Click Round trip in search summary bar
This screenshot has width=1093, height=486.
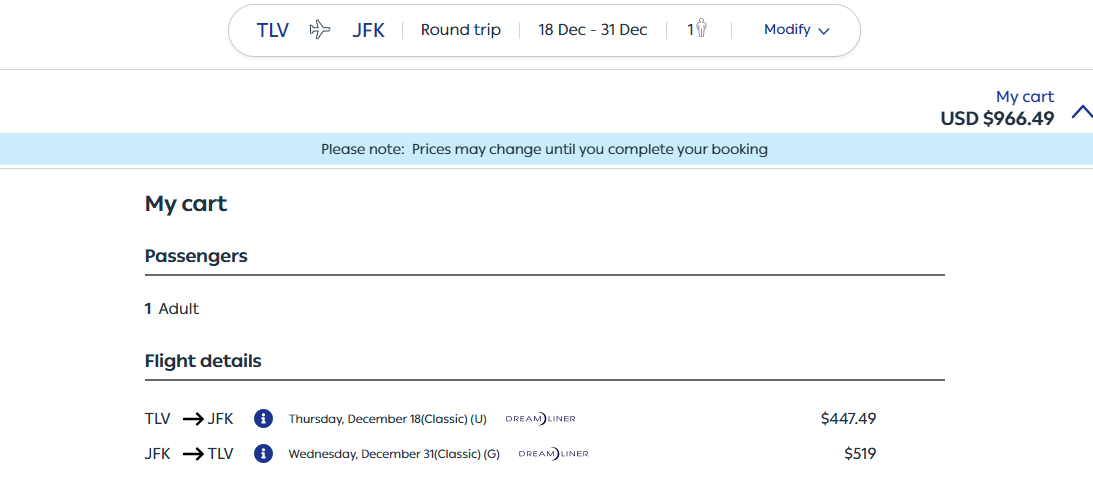coord(461,30)
